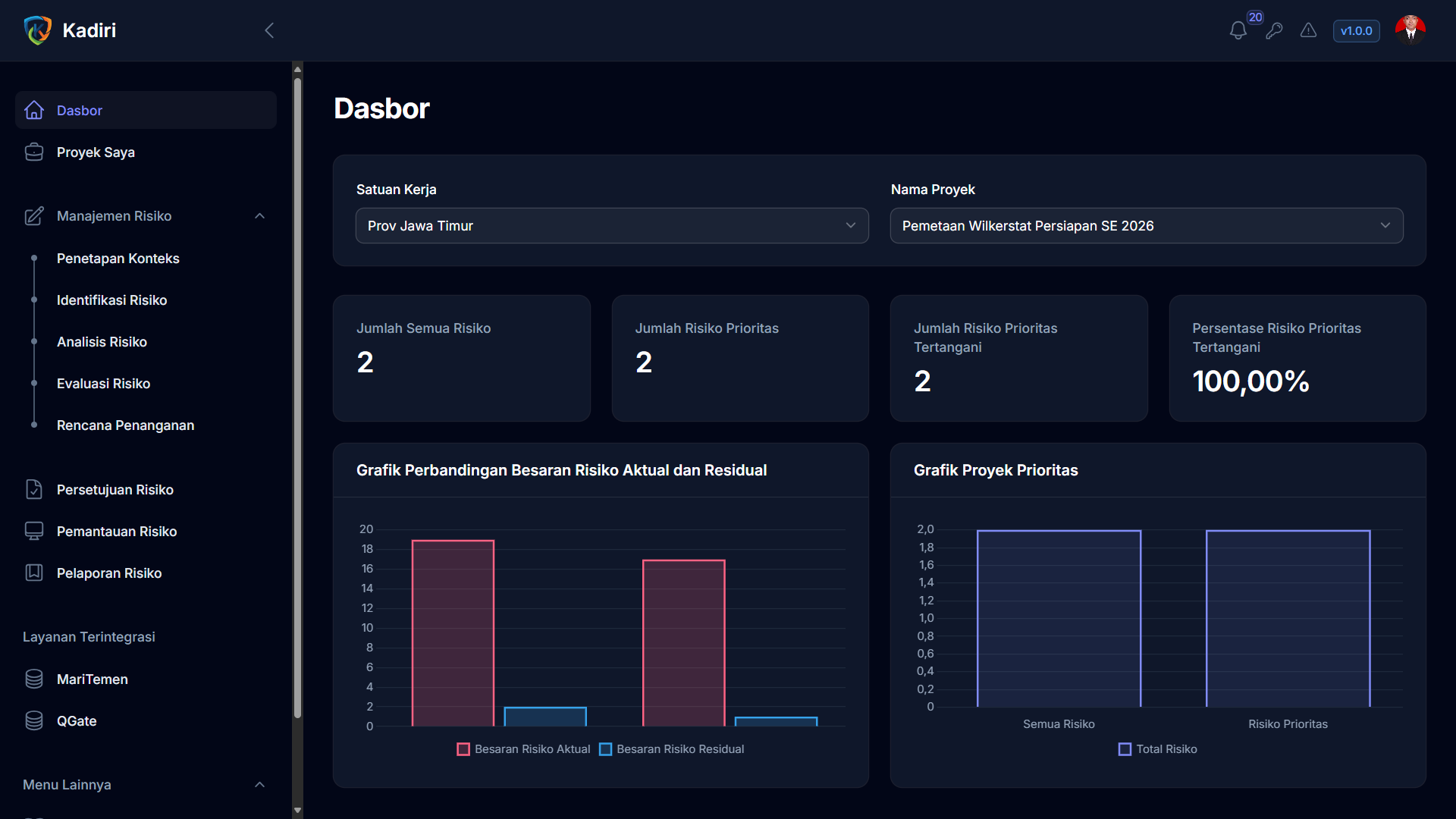Screen dimensions: 1456x819
Task: Open the Satuan Kerja dropdown
Action: click(x=612, y=226)
